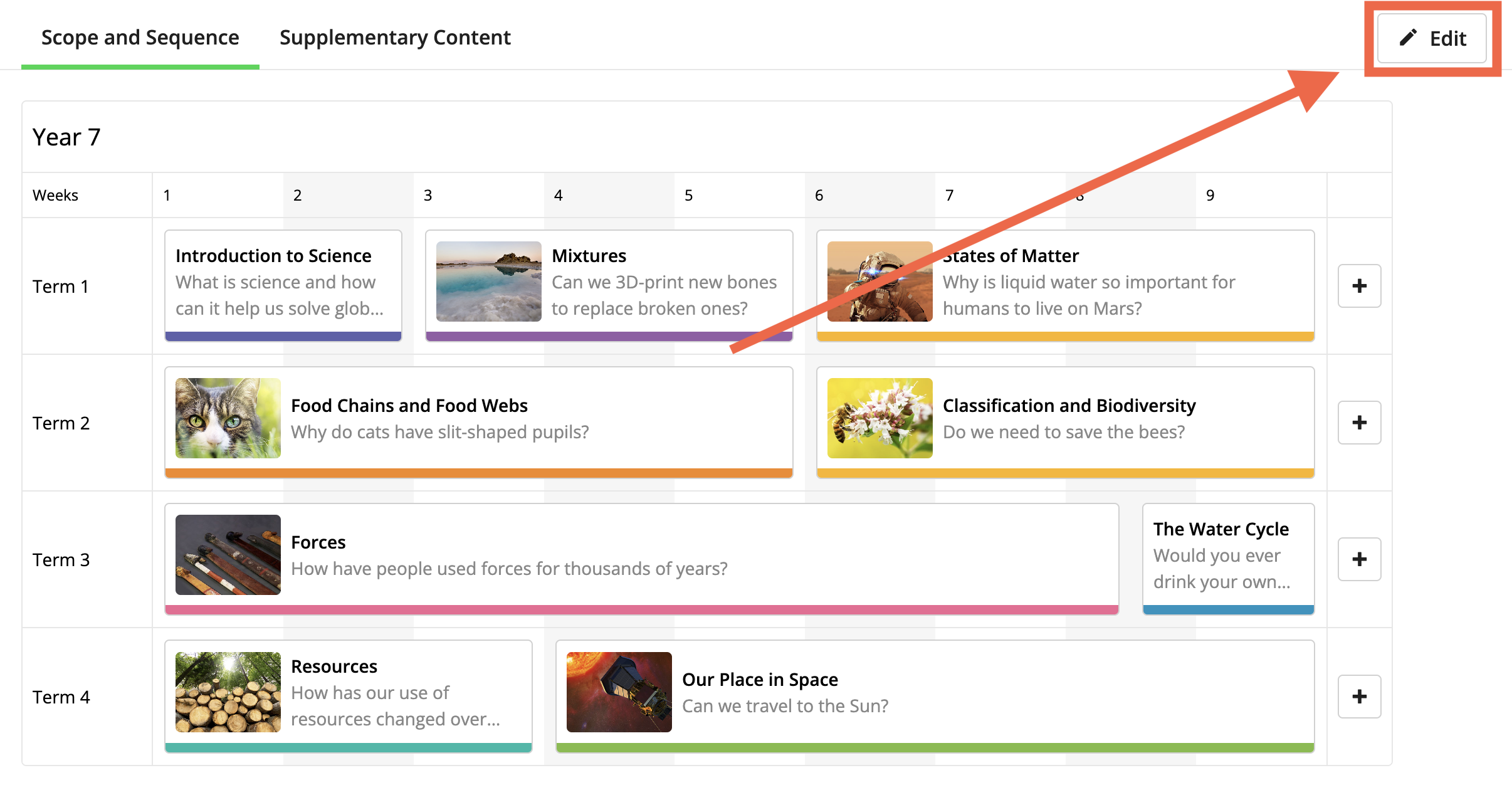This screenshot has width=1512, height=795.
Task: Click the astronaut thumbnail on States of Matter
Action: [879, 282]
